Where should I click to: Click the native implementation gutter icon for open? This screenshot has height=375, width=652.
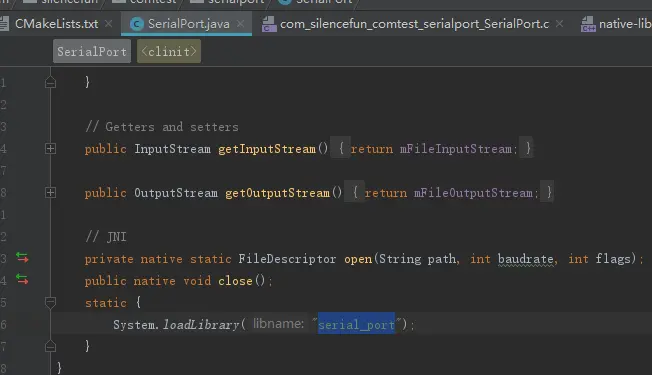click(22, 258)
